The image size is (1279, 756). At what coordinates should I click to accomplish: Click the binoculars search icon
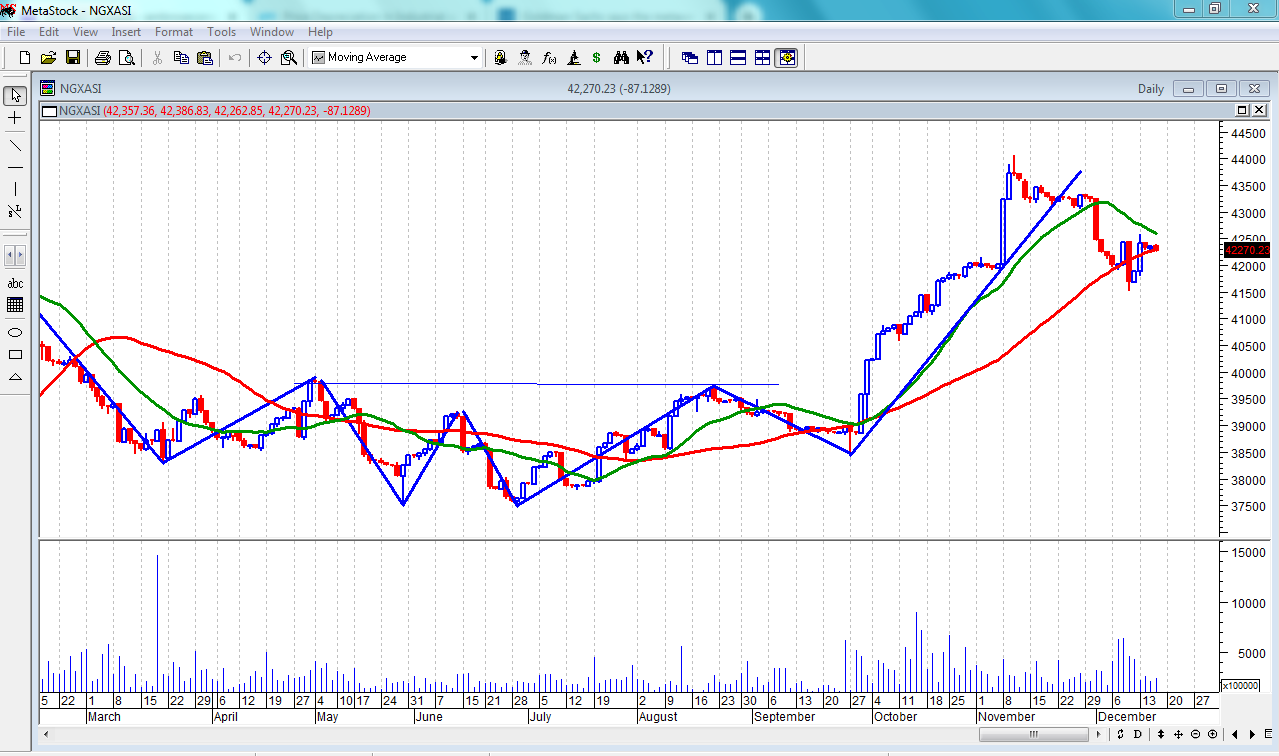621,58
